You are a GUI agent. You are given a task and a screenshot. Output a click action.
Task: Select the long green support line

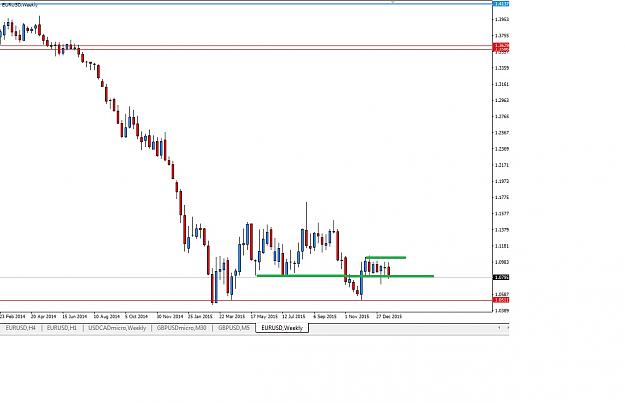click(345, 275)
